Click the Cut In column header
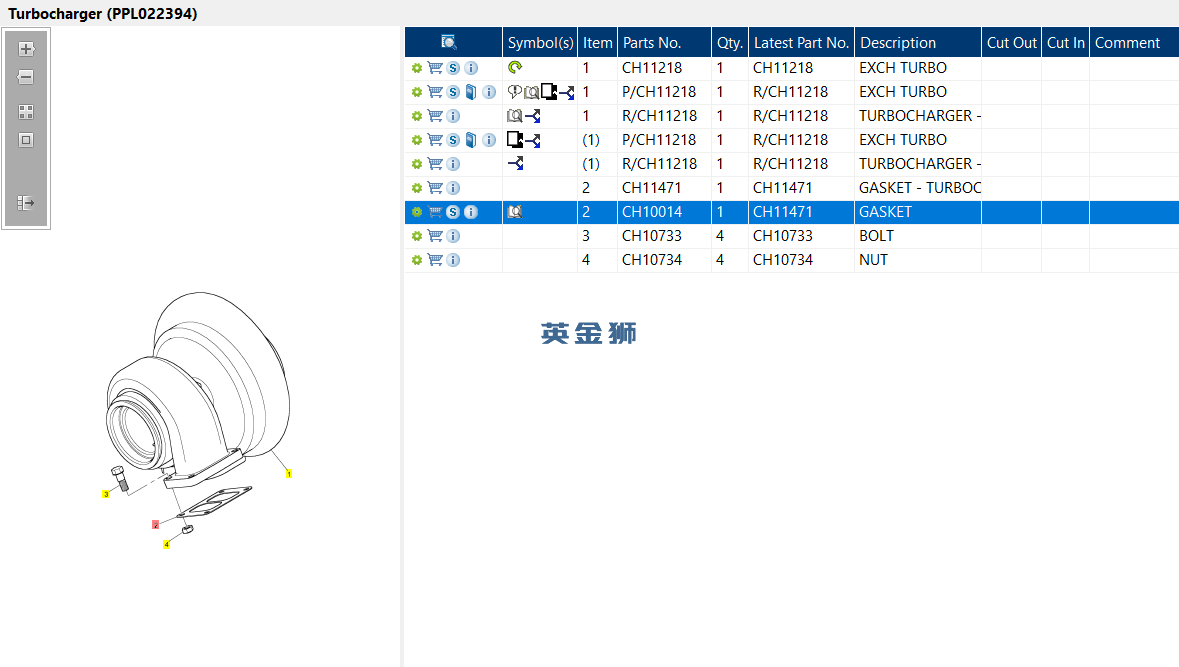1179x667 pixels. [x=1065, y=42]
